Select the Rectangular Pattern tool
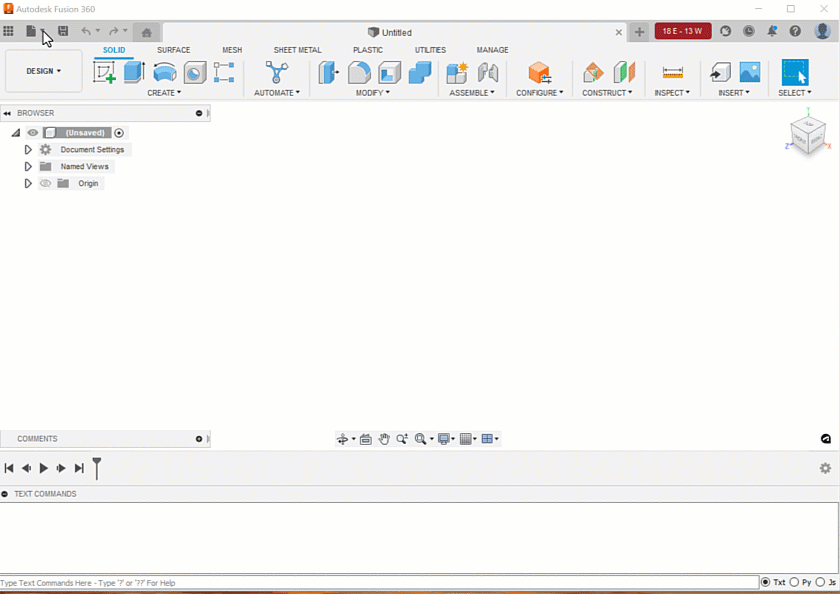 tap(224, 72)
